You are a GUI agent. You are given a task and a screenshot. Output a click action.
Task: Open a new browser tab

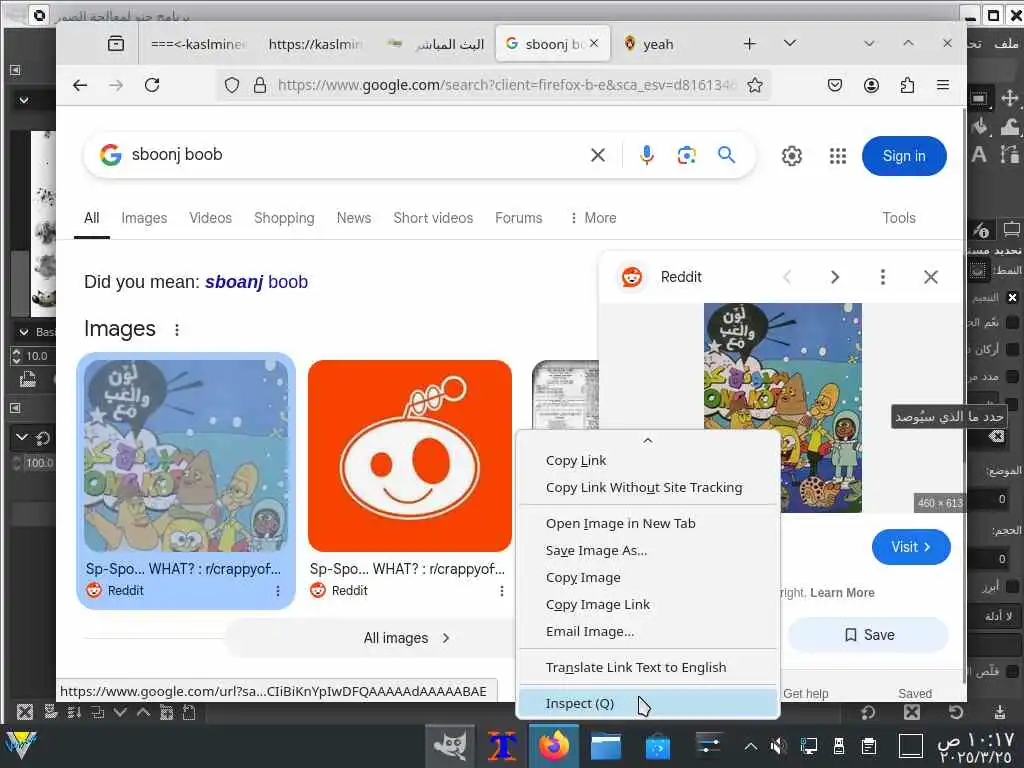point(750,44)
